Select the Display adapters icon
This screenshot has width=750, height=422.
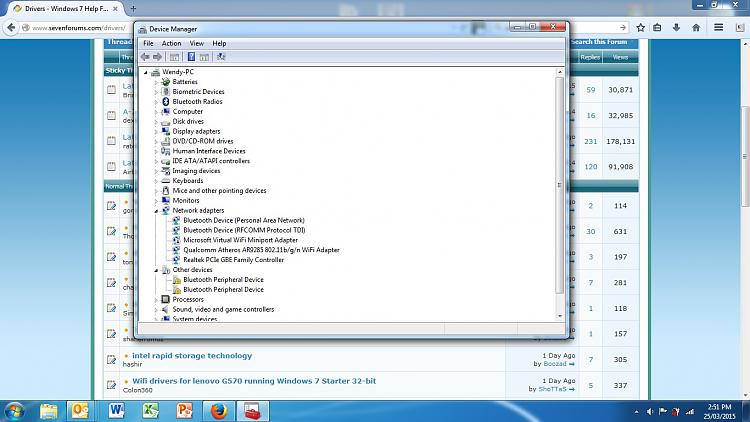coord(165,131)
